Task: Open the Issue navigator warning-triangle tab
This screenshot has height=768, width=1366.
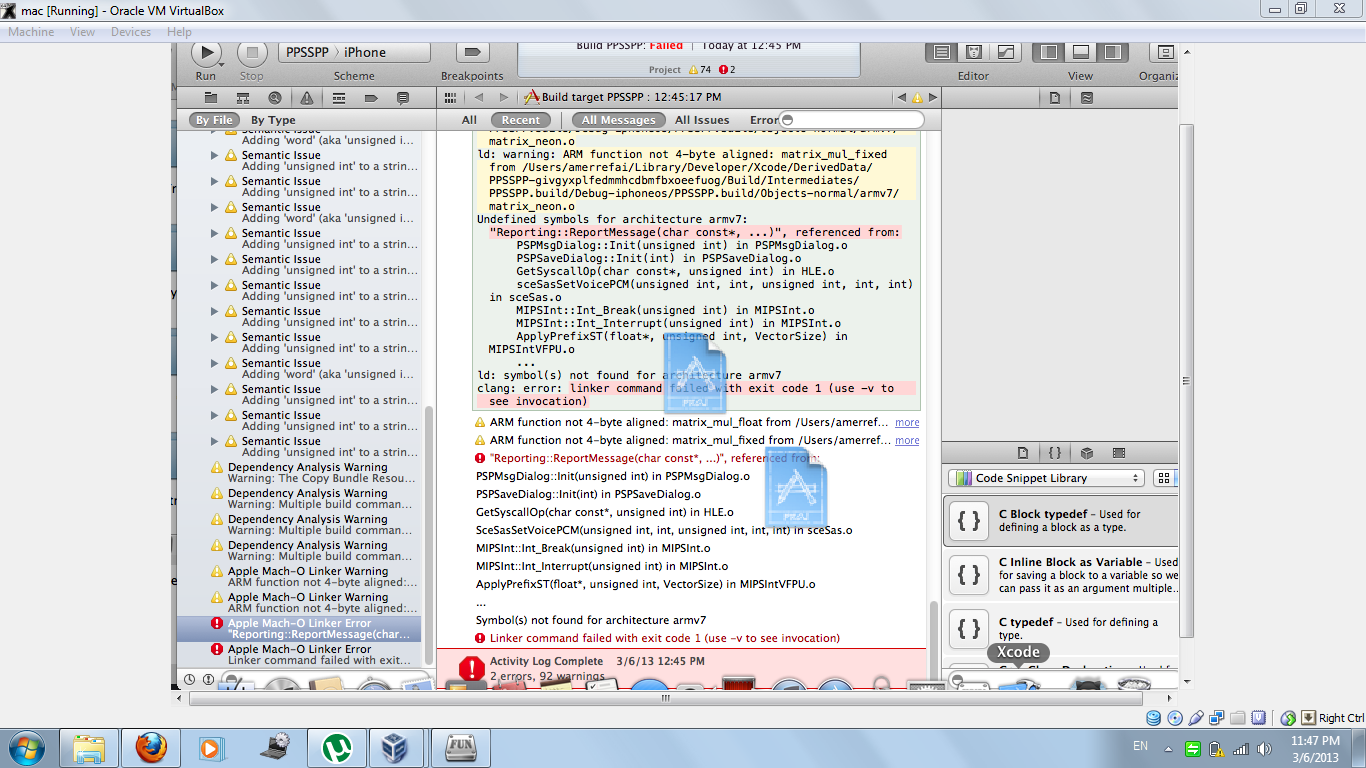Action: (x=306, y=98)
